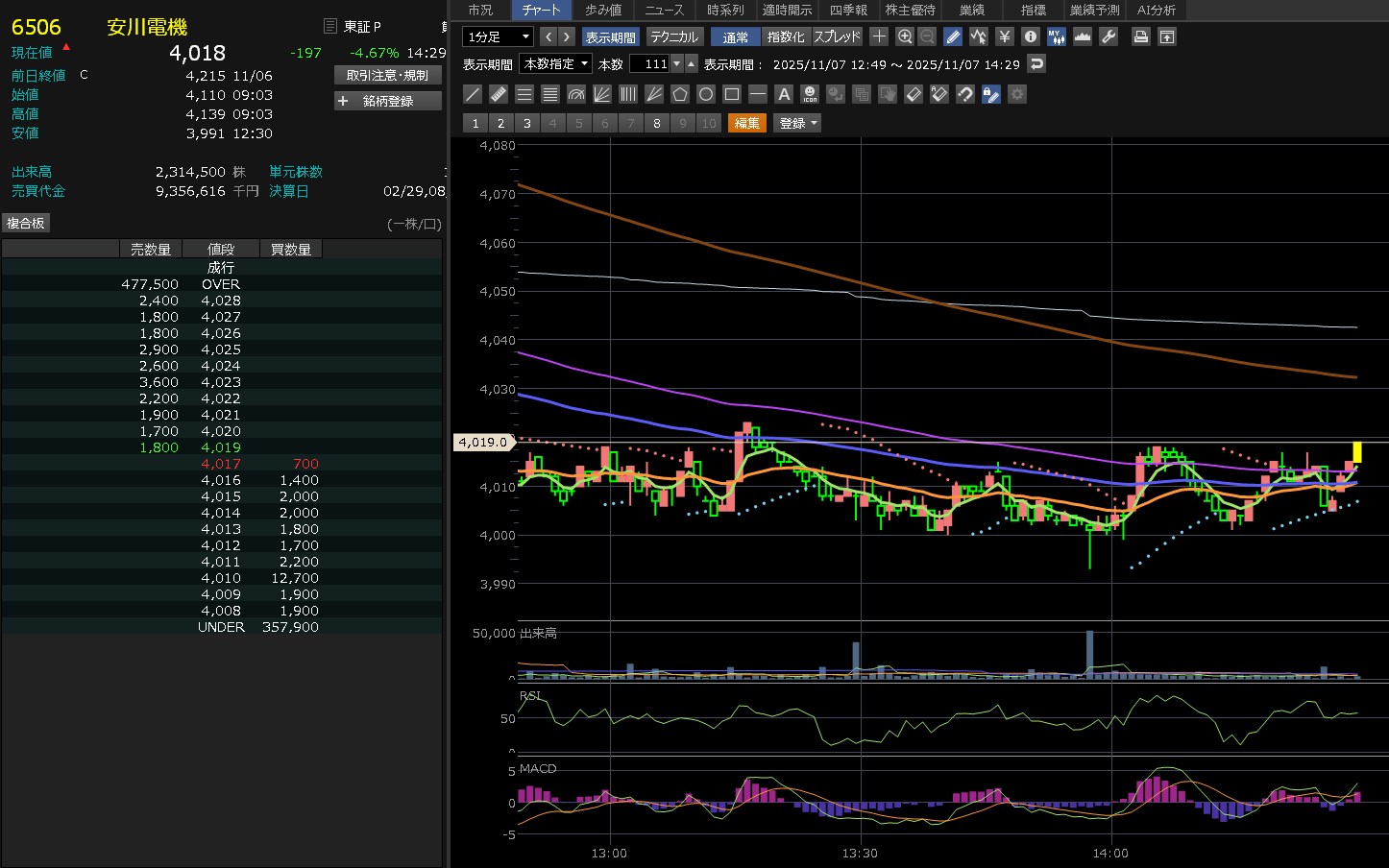Select the trend line drawing tool
This screenshot has height=868, width=1389.
point(473,94)
